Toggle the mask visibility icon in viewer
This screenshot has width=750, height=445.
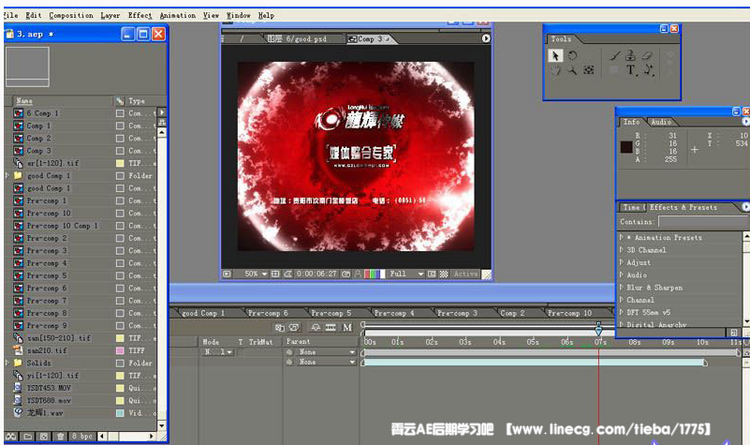[x=287, y=274]
